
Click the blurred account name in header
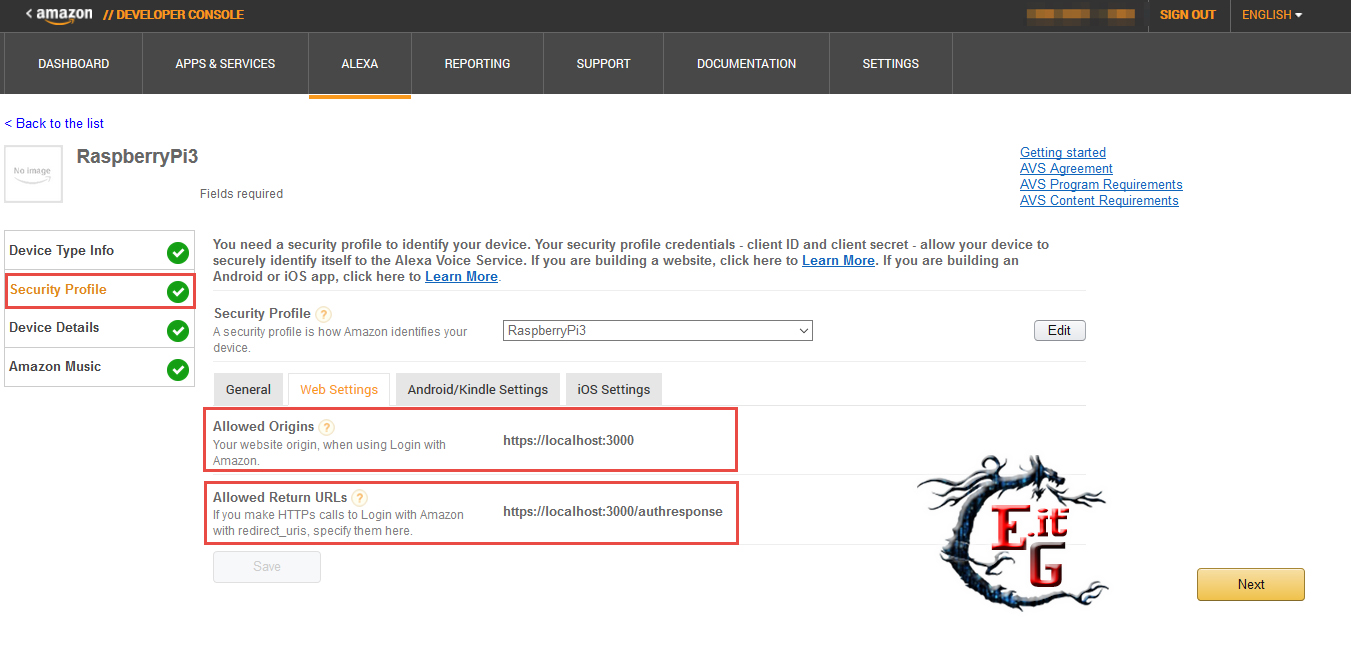tap(1083, 15)
